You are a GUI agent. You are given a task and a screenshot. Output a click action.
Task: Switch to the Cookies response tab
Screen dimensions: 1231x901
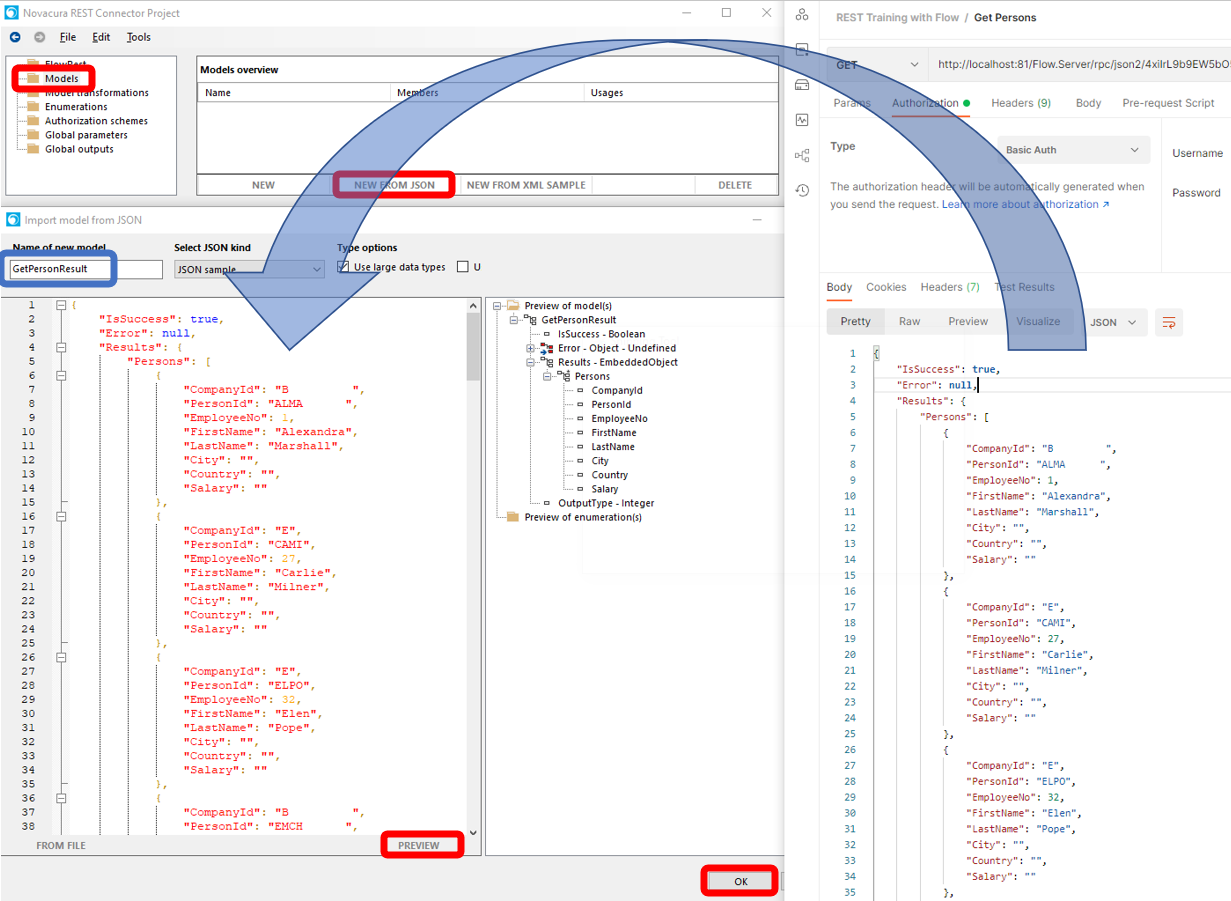tap(886, 287)
